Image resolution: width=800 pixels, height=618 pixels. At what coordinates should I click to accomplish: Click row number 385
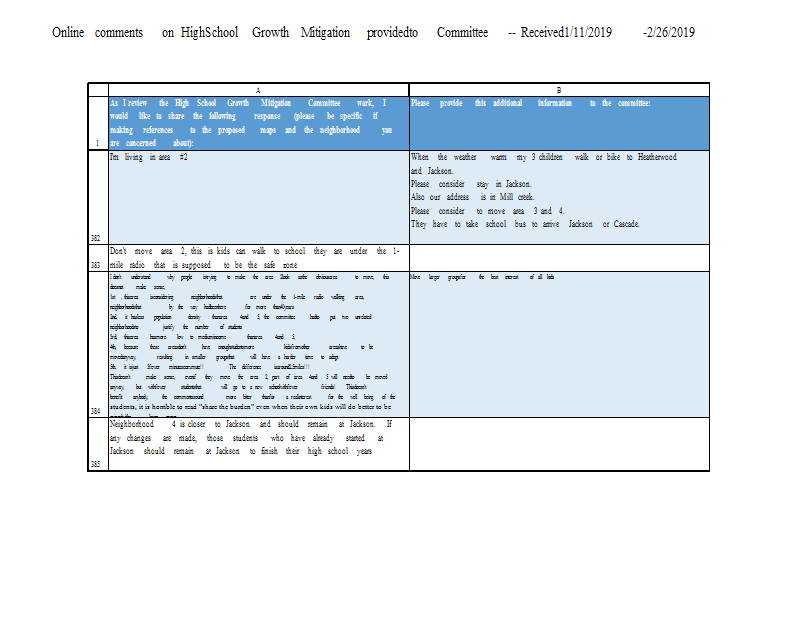tap(98, 444)
